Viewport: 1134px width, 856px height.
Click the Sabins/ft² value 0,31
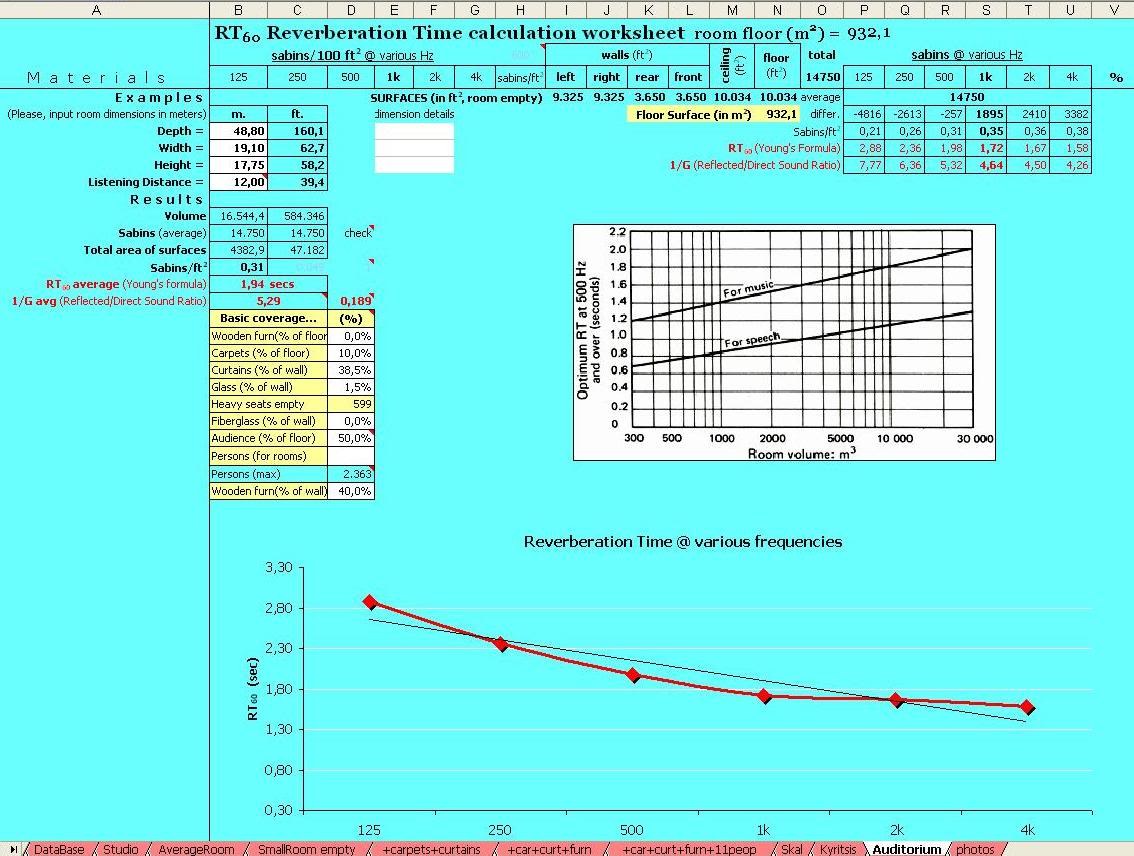(239, 268)
